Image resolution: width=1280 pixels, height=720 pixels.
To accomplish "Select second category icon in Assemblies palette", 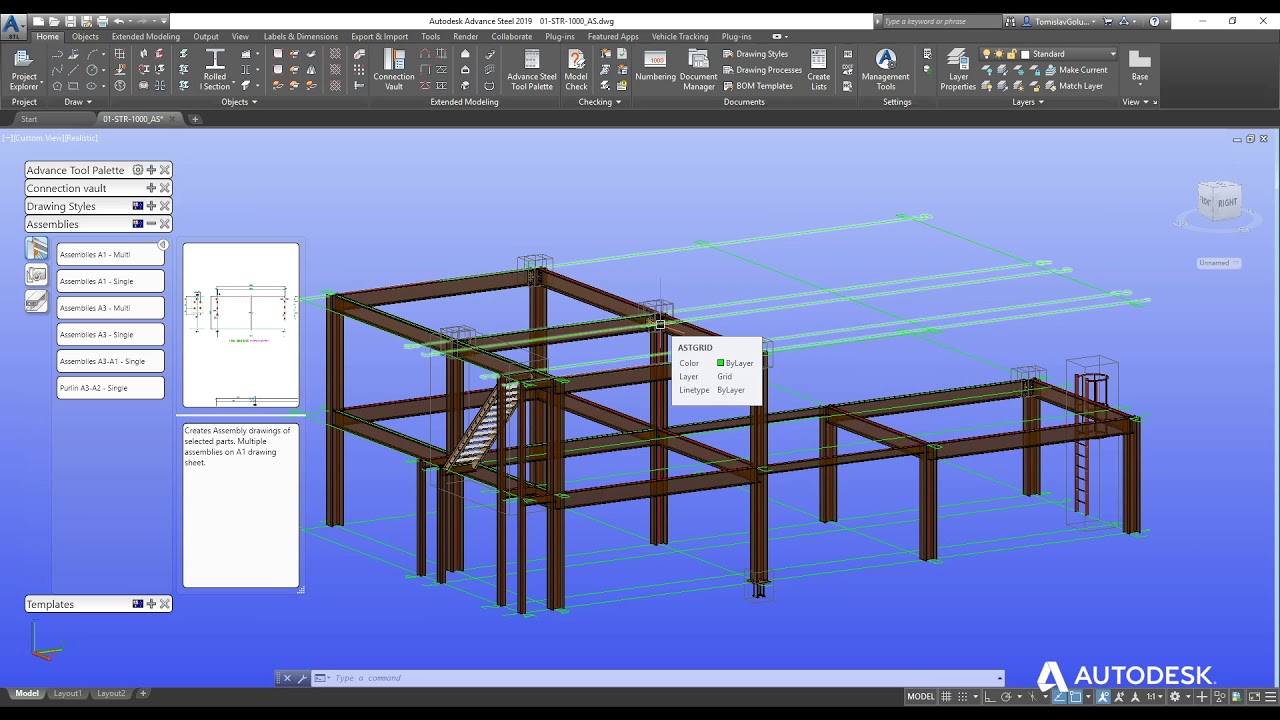I will point(36,274).
